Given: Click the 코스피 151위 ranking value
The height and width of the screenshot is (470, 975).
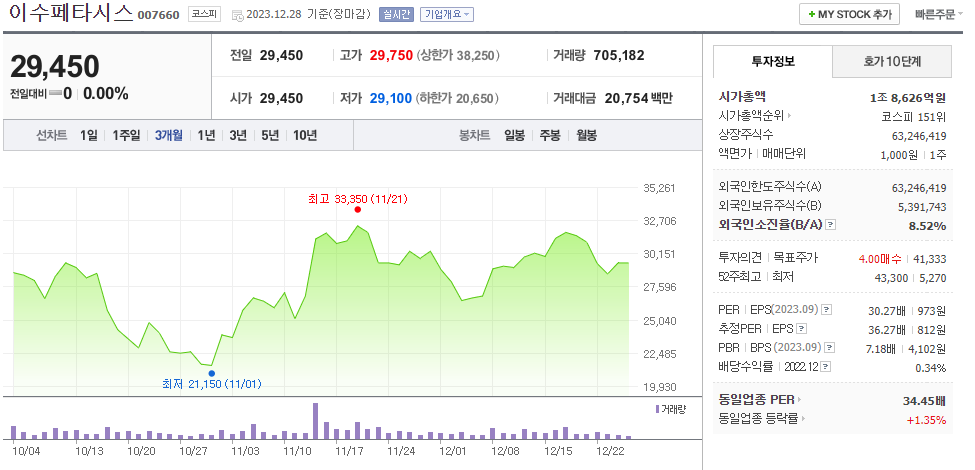Looking at the screenshot, I should (913, 116).
